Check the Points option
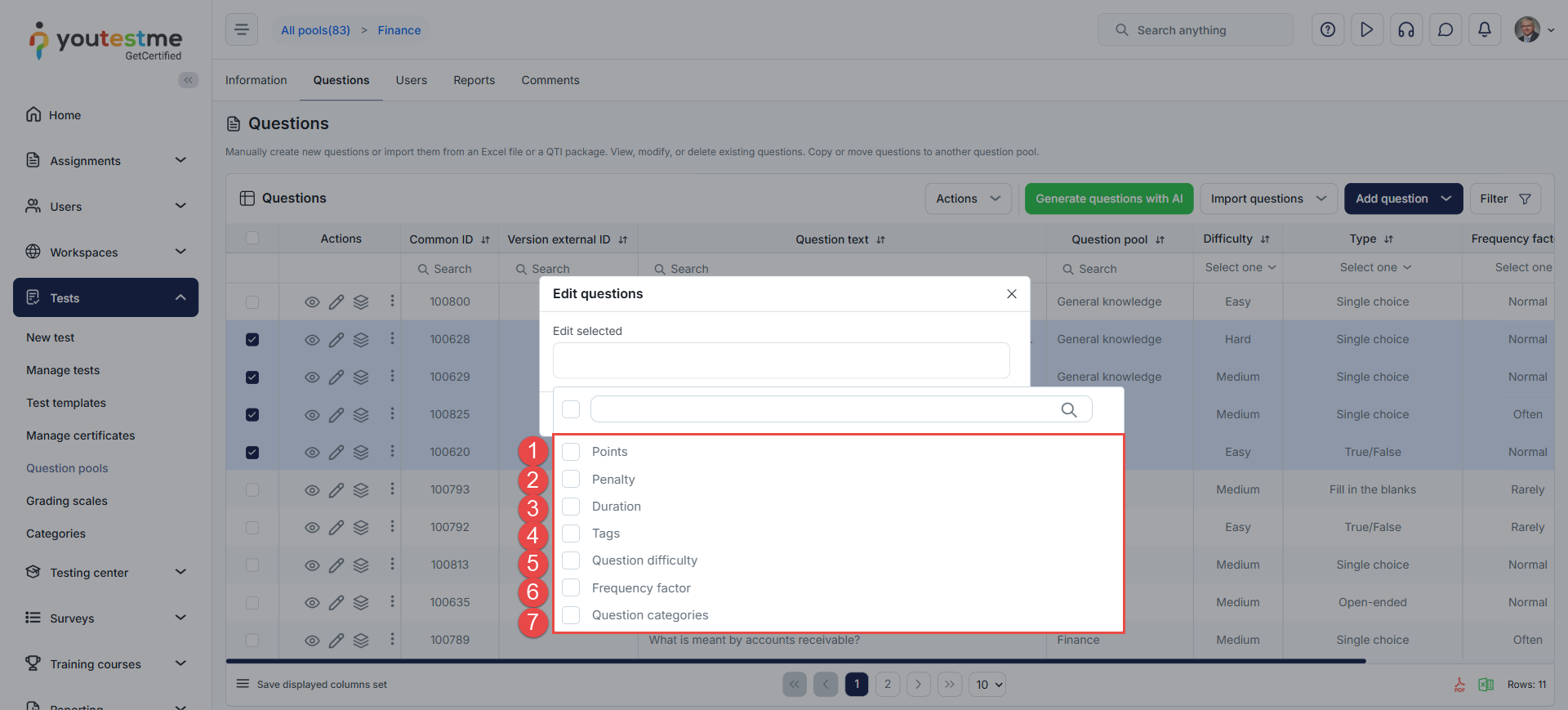 pos(571,452)
